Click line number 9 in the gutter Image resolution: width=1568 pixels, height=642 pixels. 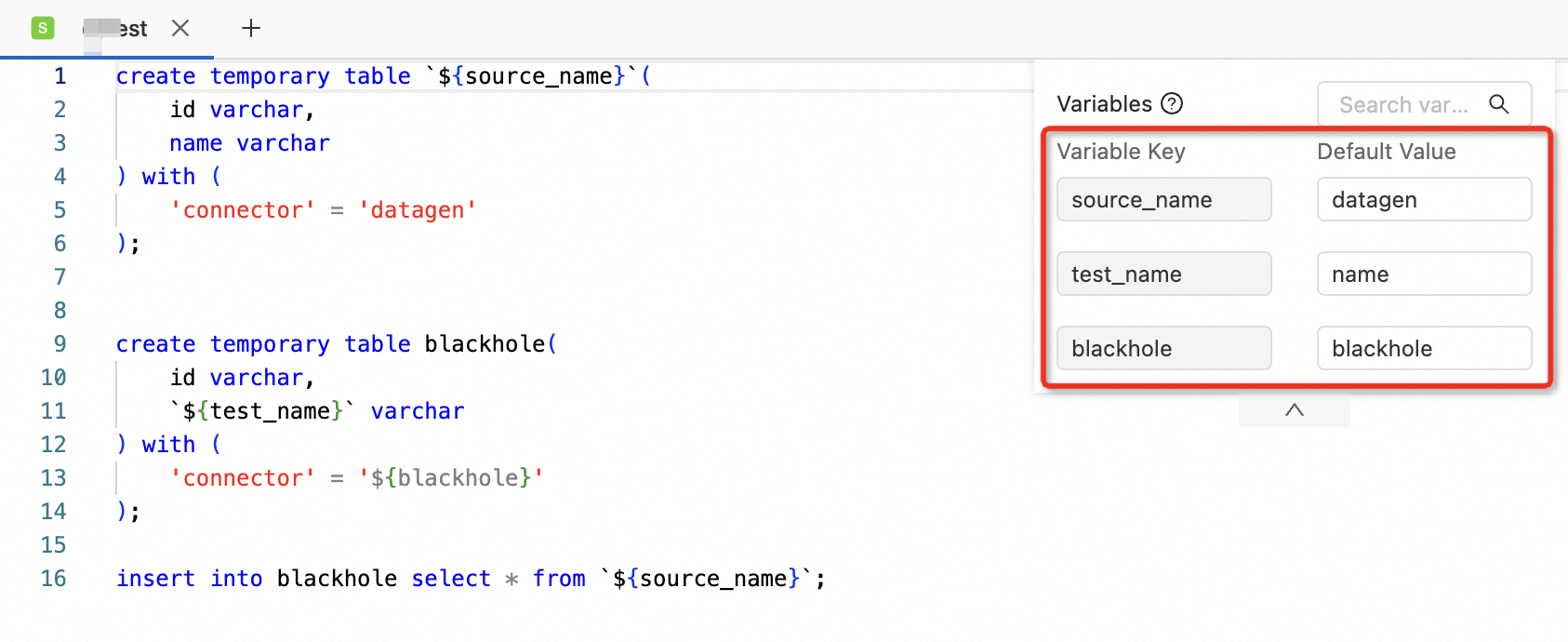click(60, 343)
